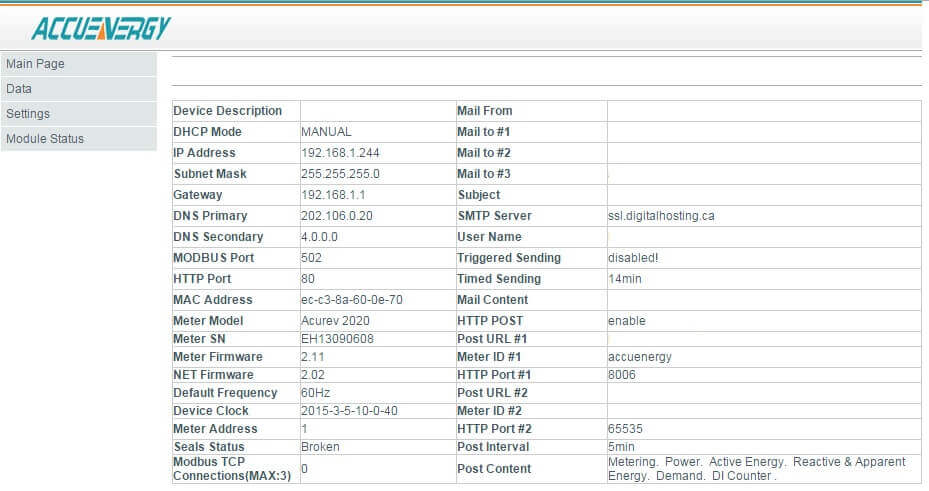929x491 pixels.
Task: Select the SMTP server ssl.digitalhosting.ca
Action: coord(661,216)
